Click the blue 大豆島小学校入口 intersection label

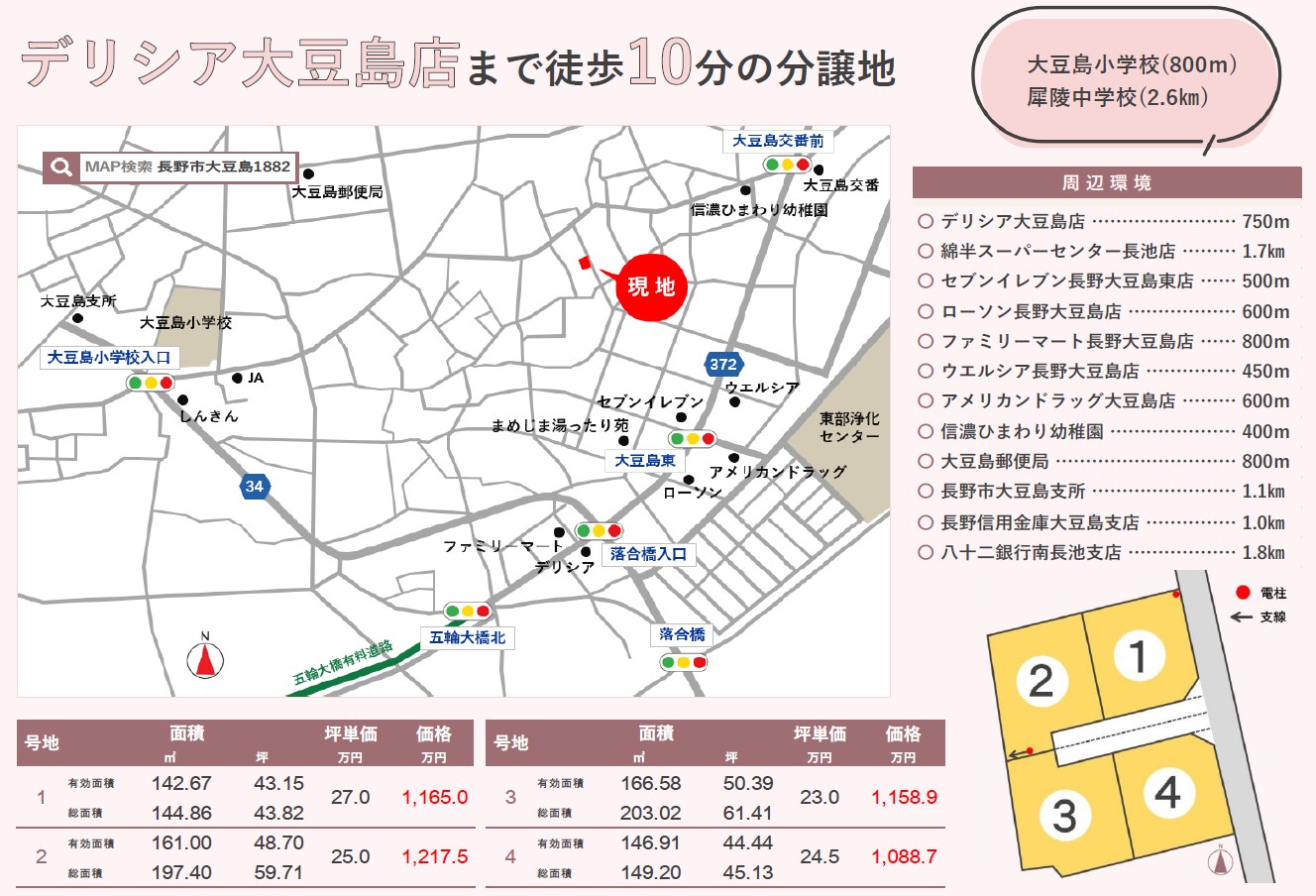tap(109, 358)
